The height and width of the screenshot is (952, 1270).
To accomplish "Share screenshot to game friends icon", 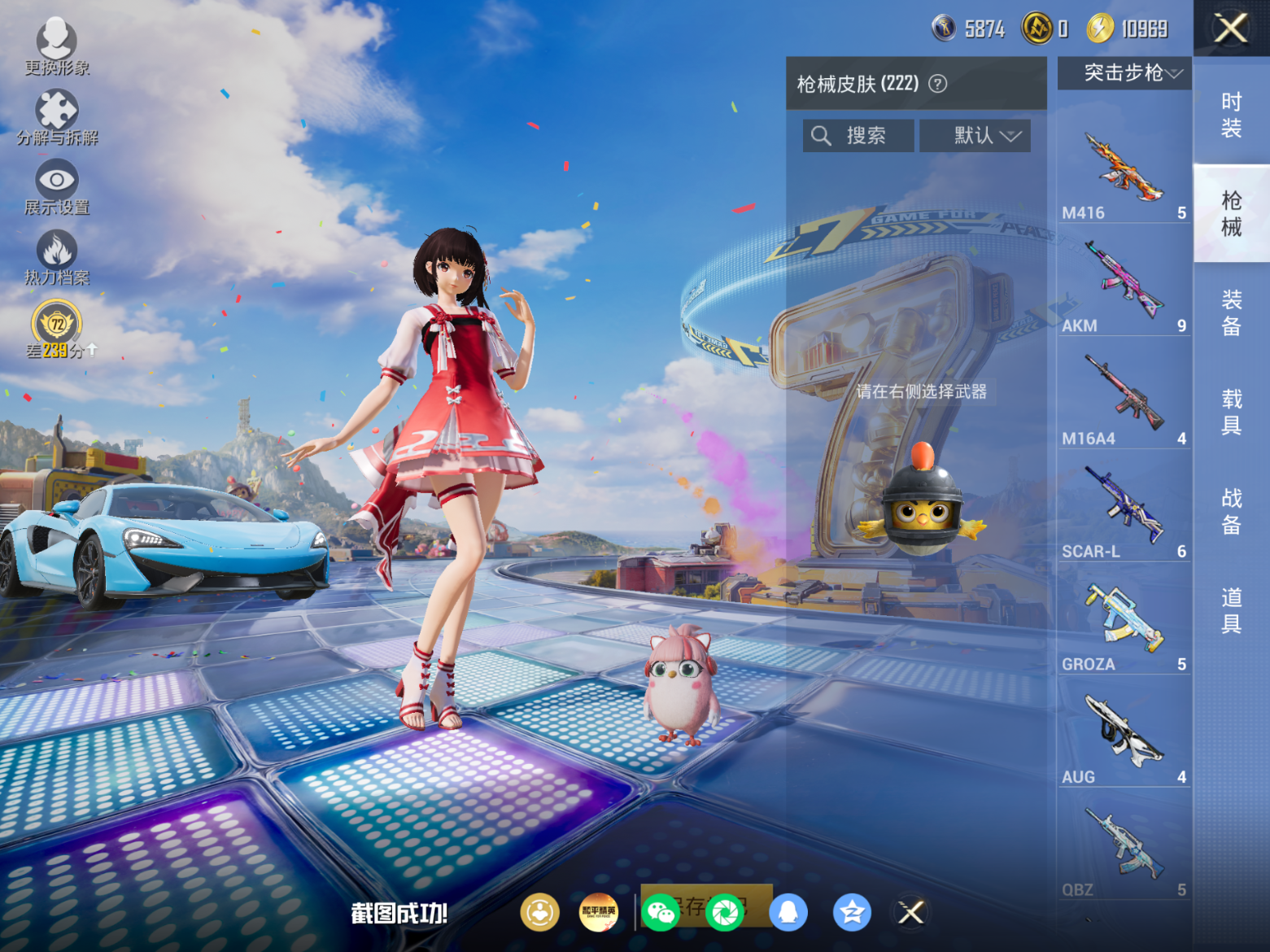I will [539, 912].
